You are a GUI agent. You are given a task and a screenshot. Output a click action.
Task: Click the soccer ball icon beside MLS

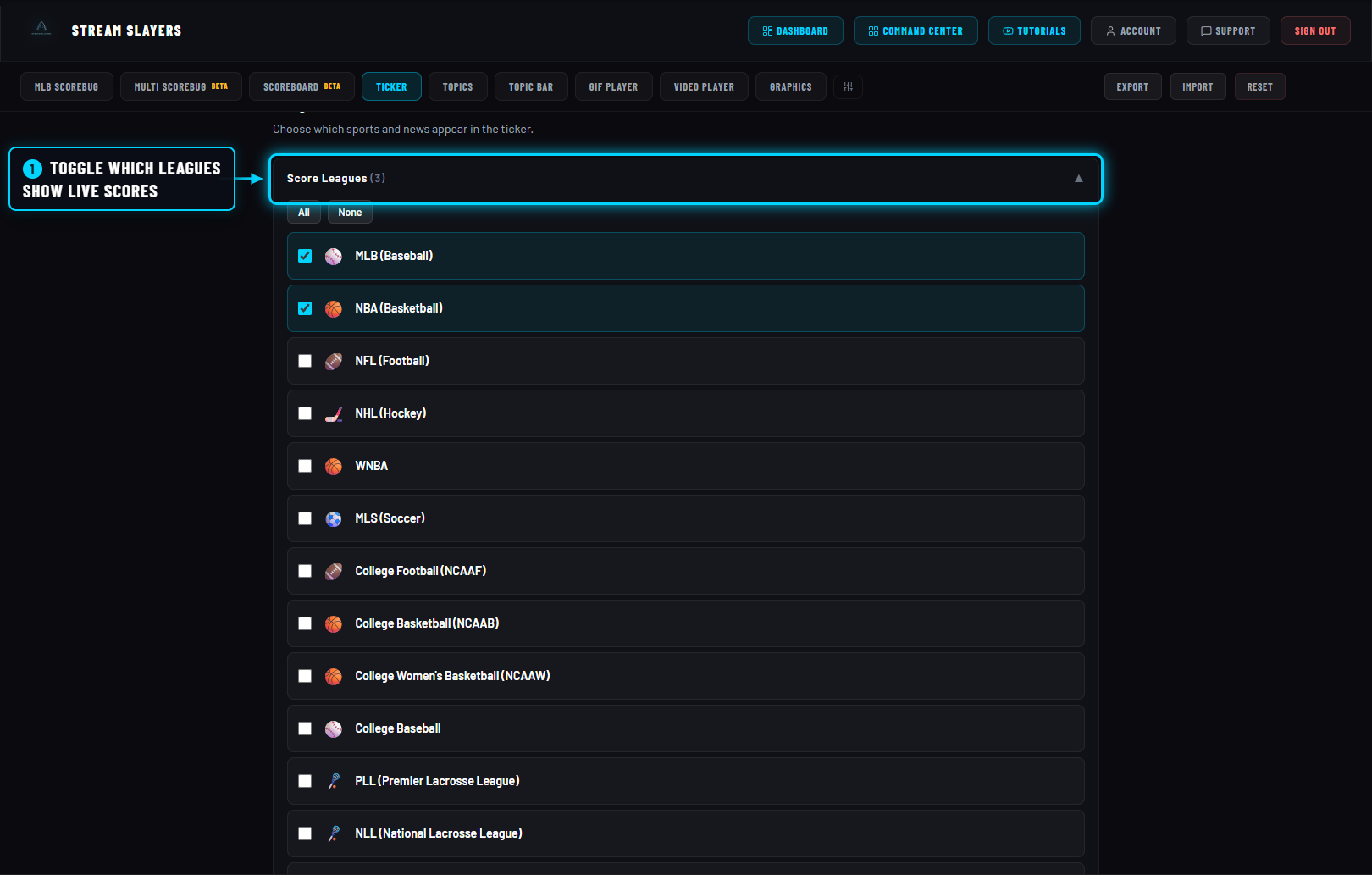point(334,518)
